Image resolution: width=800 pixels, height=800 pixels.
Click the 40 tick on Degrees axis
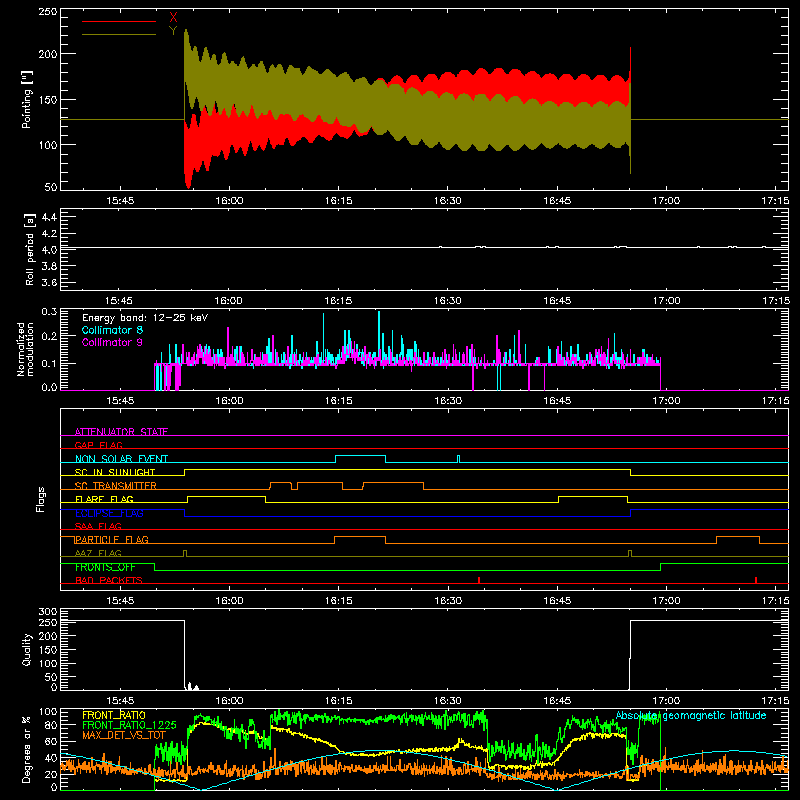[x=51, y=758]
